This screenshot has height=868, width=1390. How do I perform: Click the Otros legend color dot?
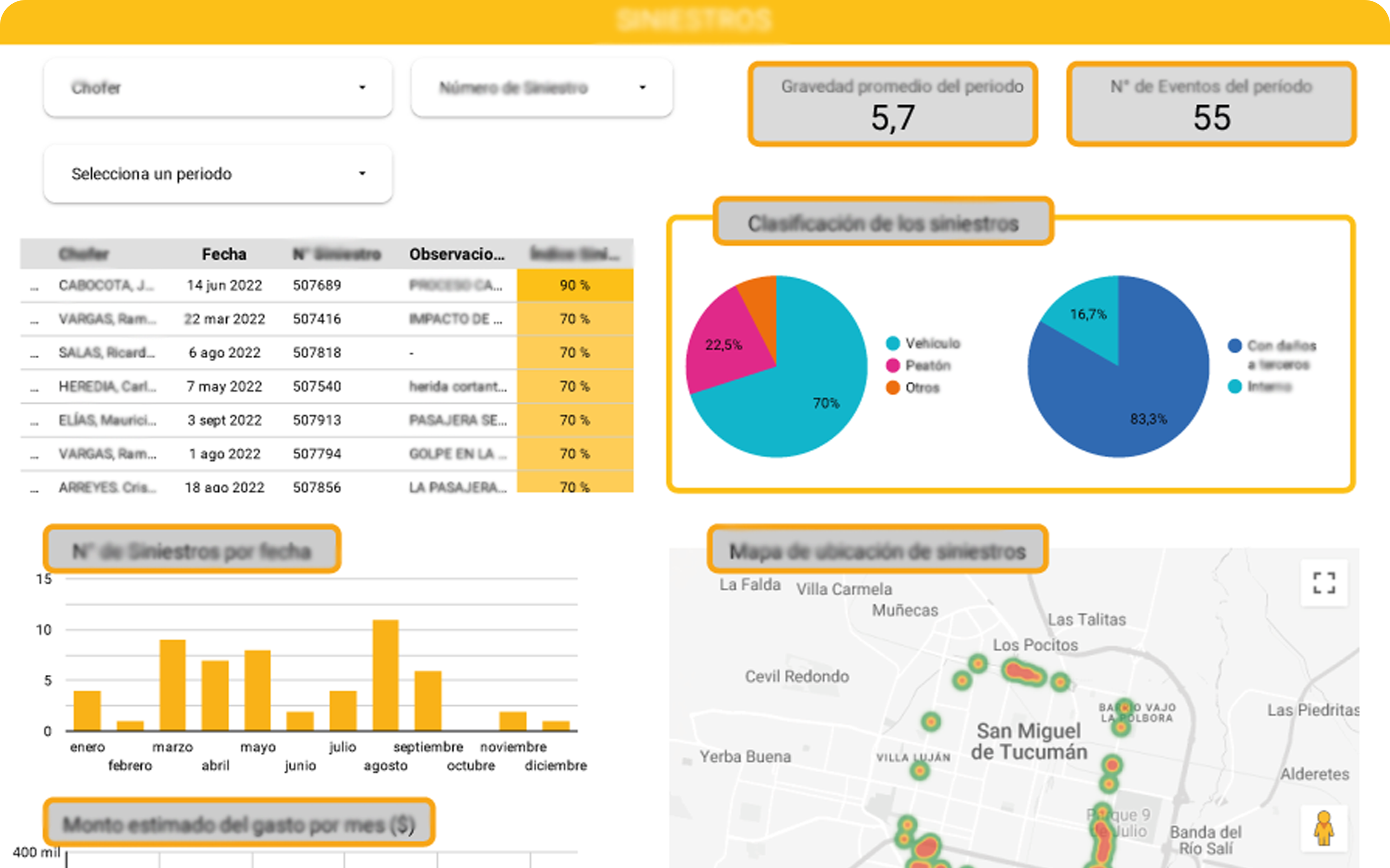892,387
